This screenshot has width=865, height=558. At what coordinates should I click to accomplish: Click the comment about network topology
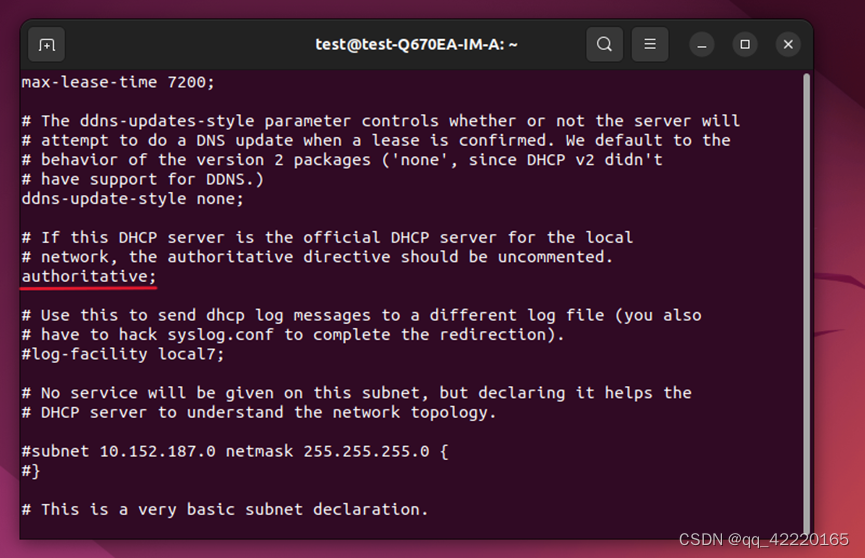pyautogui.click(x=259, y=412)
